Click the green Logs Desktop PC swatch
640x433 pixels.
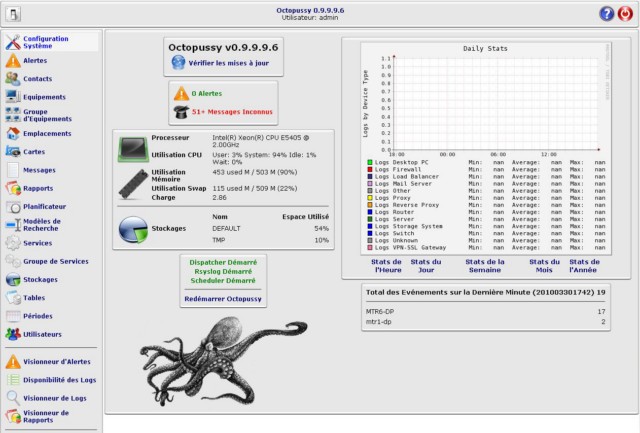pyautogui.click(x=370, y=162)
